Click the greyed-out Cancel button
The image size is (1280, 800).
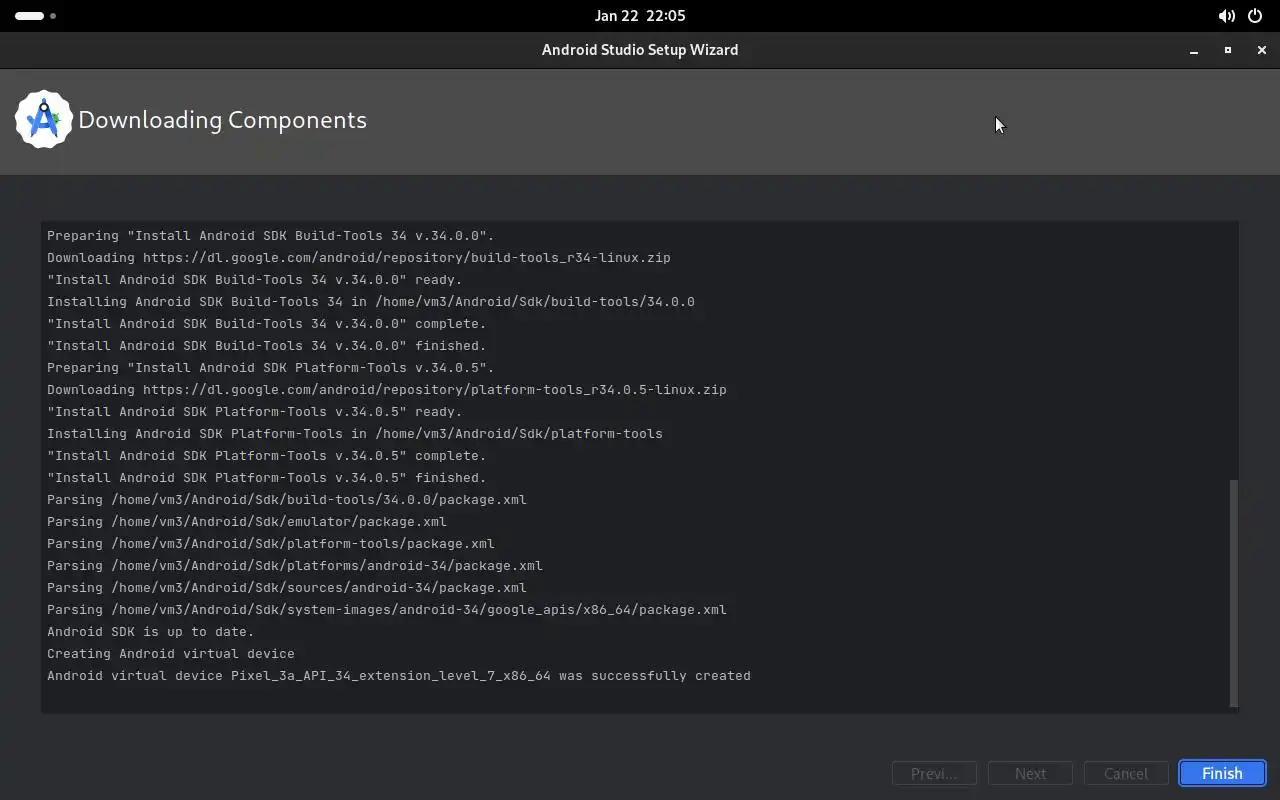(1125, 773)
